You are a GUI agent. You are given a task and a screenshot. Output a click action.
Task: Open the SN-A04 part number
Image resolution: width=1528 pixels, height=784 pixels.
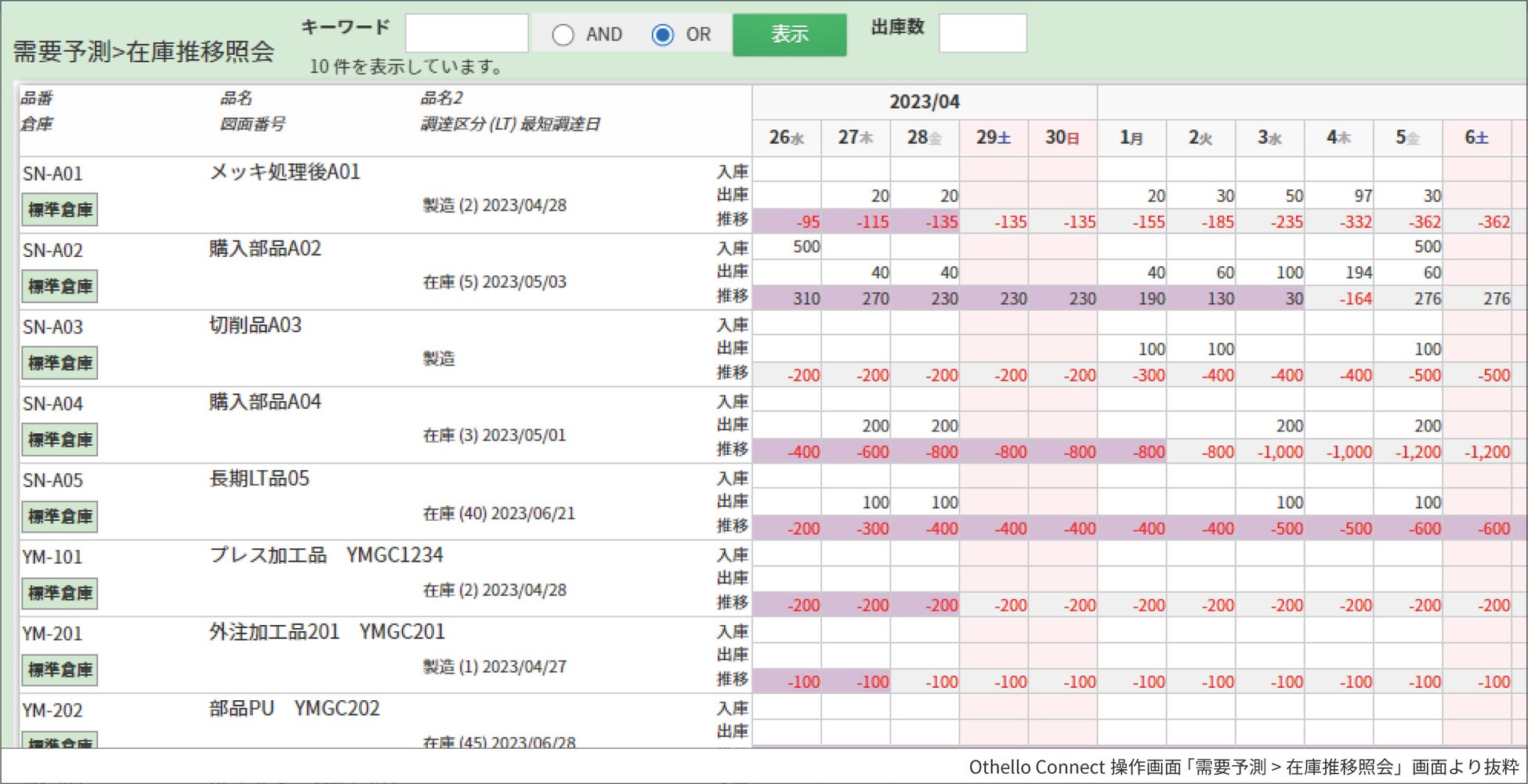[x=53, y=404]
